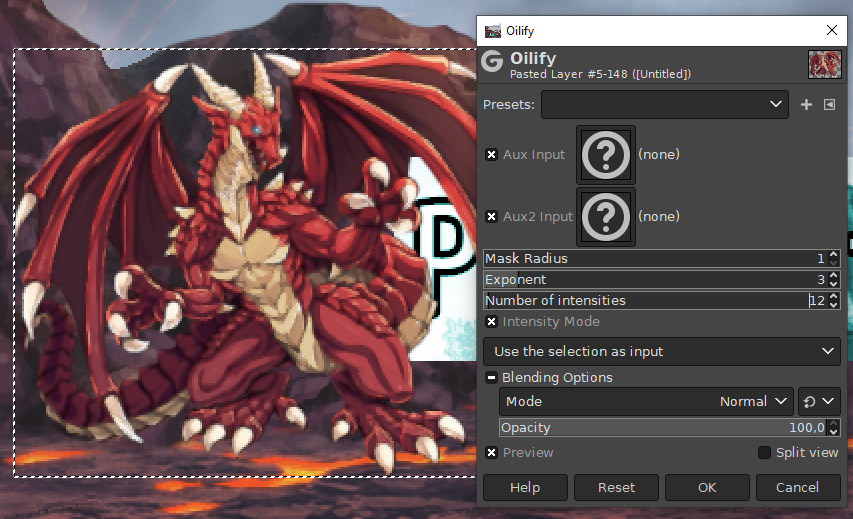Decrease Opacity with down arrow

point(833,432)
